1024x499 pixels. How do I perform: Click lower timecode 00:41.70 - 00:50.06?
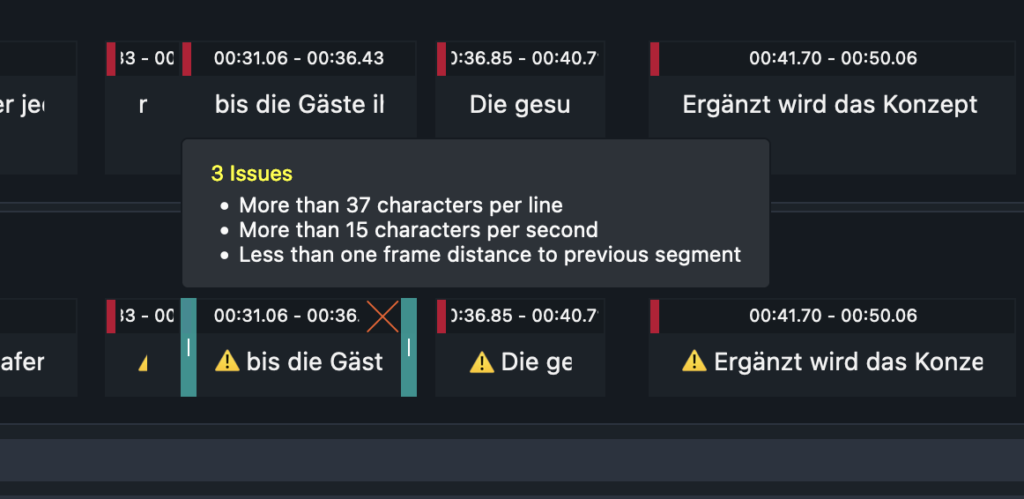point(833,315)
